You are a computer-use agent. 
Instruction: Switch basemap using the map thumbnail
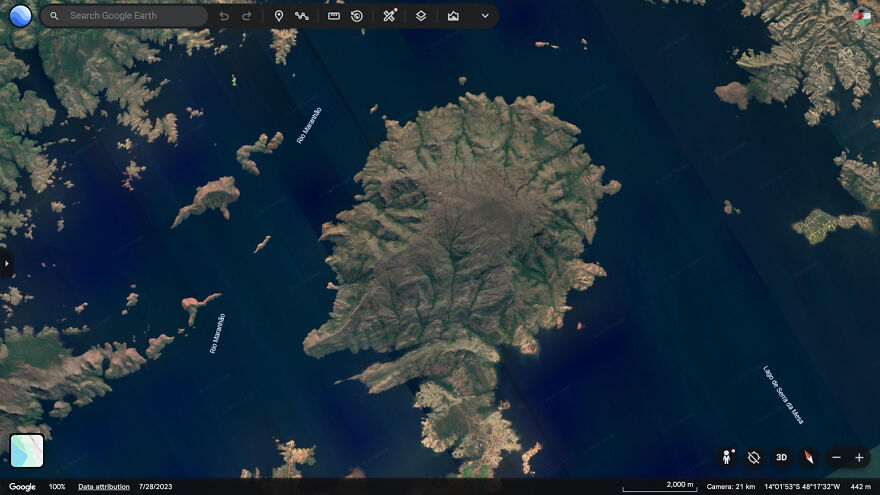pyautogui.click(x=27, y=450)
